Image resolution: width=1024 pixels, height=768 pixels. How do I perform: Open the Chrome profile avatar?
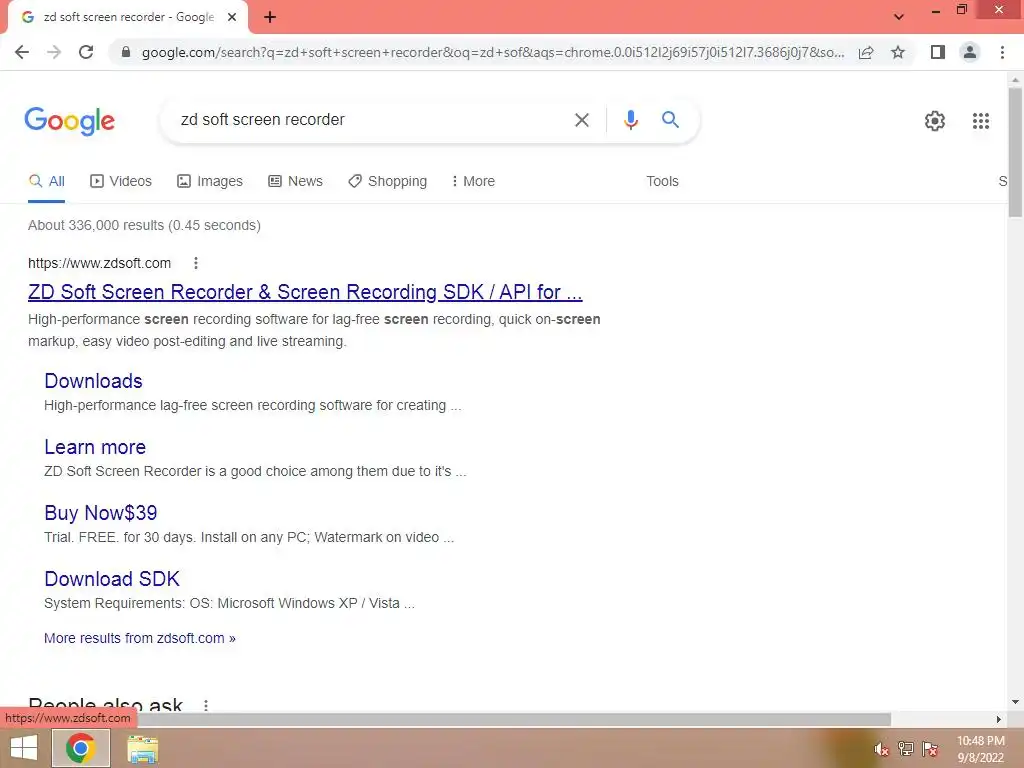pos(970,52)
